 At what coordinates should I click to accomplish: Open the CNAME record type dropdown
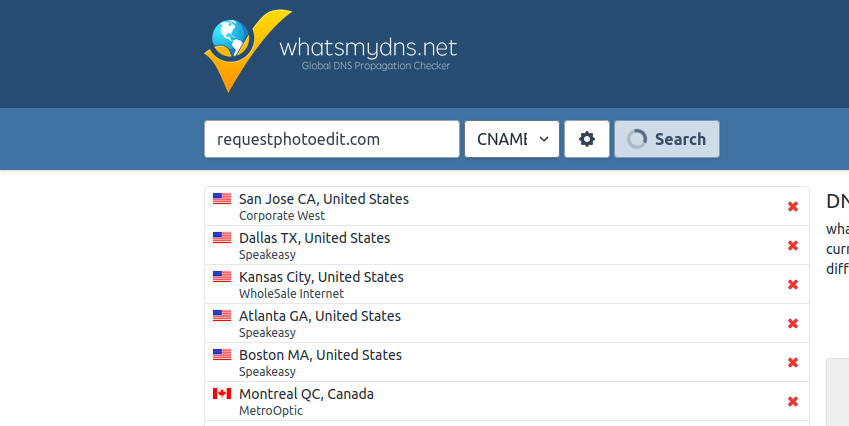[x=512, y=139]
